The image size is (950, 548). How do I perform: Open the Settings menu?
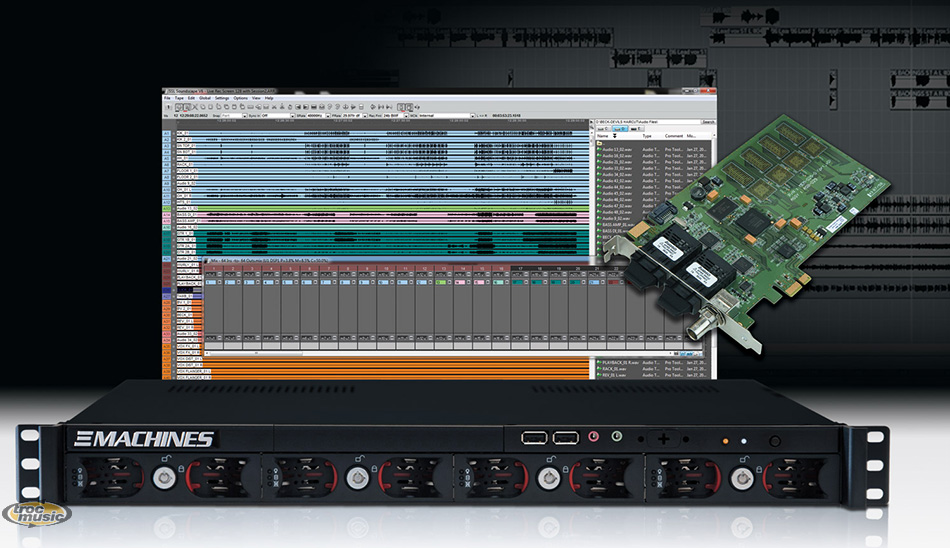coord(222,98)
